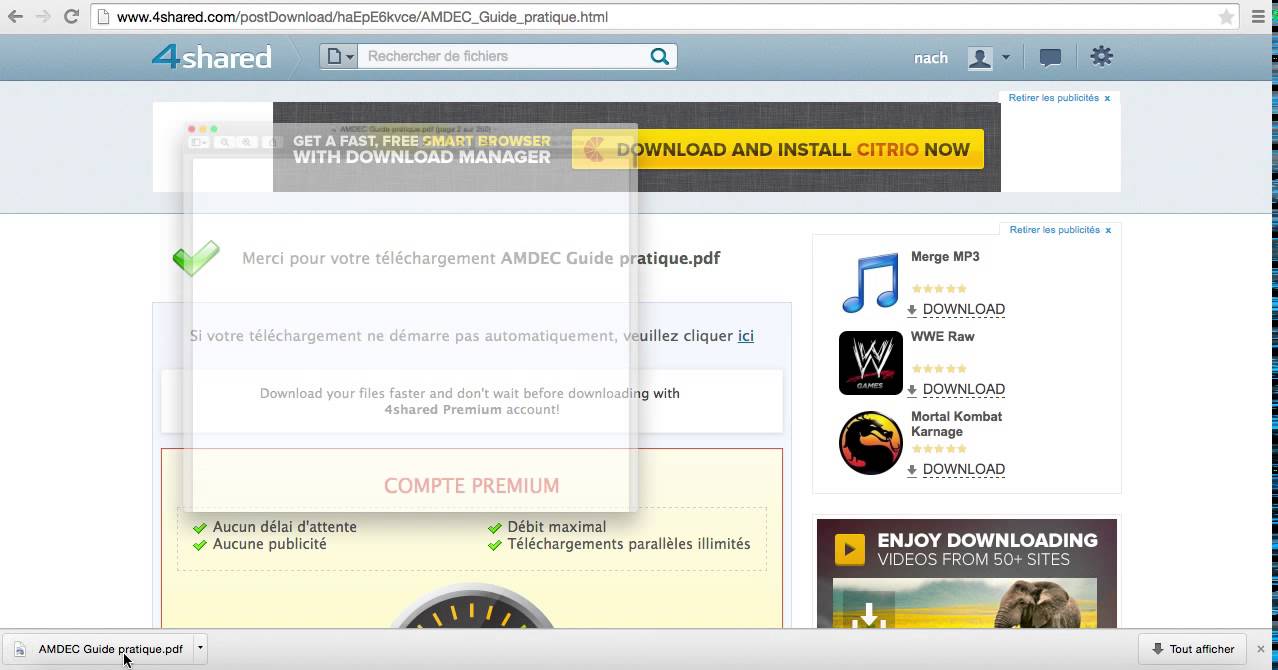Click the Mortal Kombat Karnage title
1278x670 pixels.
pos(956,424)
